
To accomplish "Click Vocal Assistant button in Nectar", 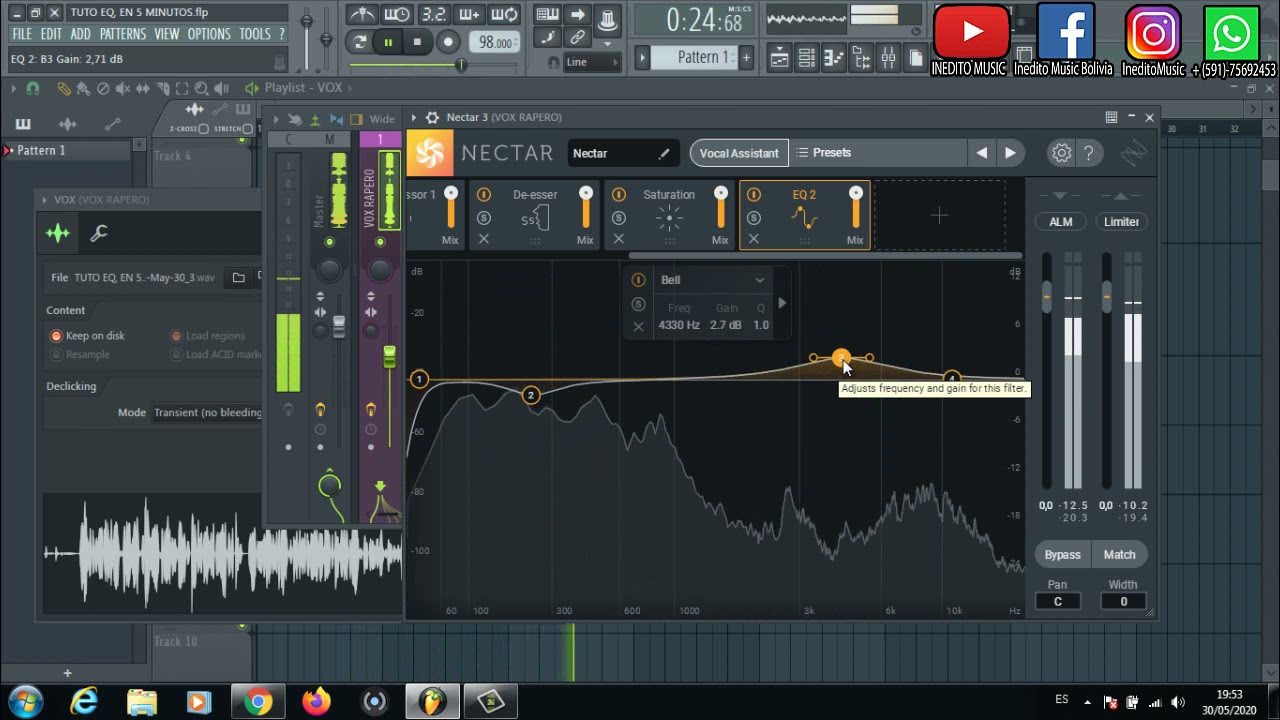I will click(x=739, y=153).
